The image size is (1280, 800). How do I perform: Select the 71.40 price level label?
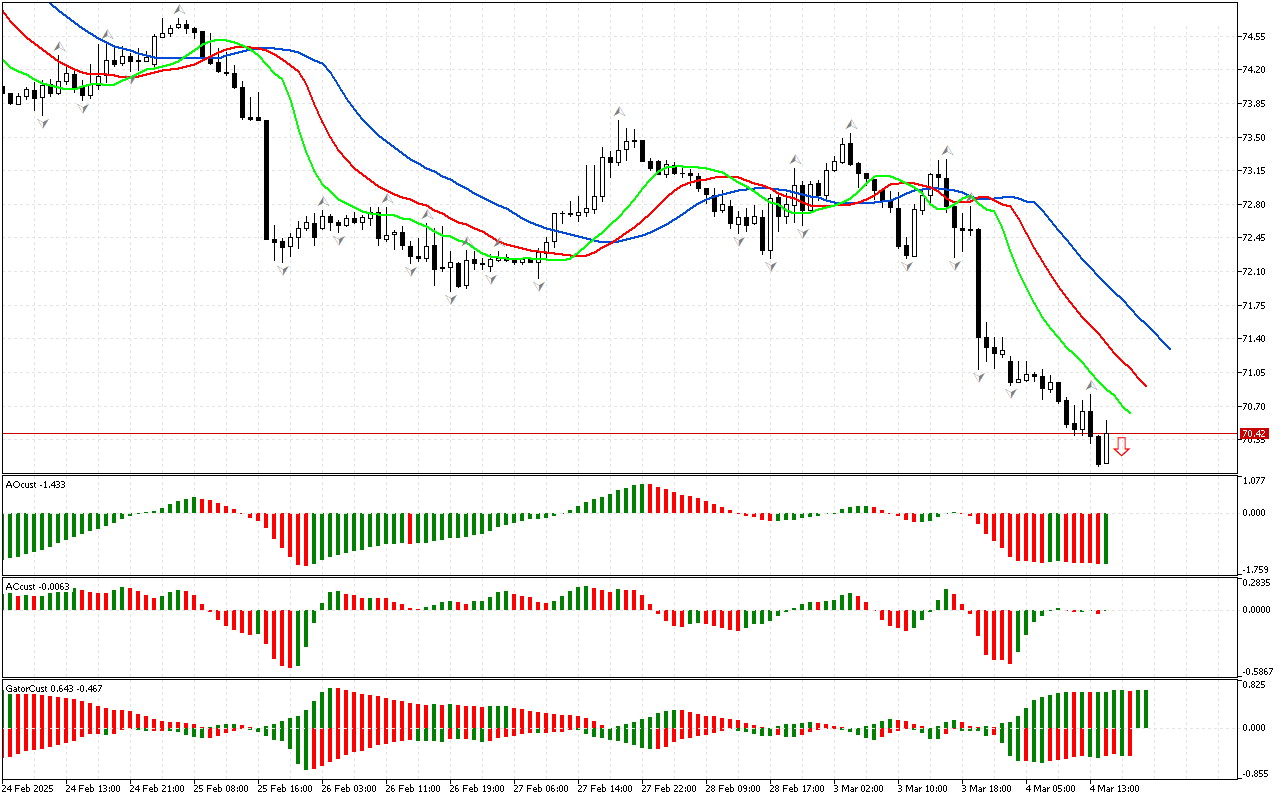(1253, 339)
